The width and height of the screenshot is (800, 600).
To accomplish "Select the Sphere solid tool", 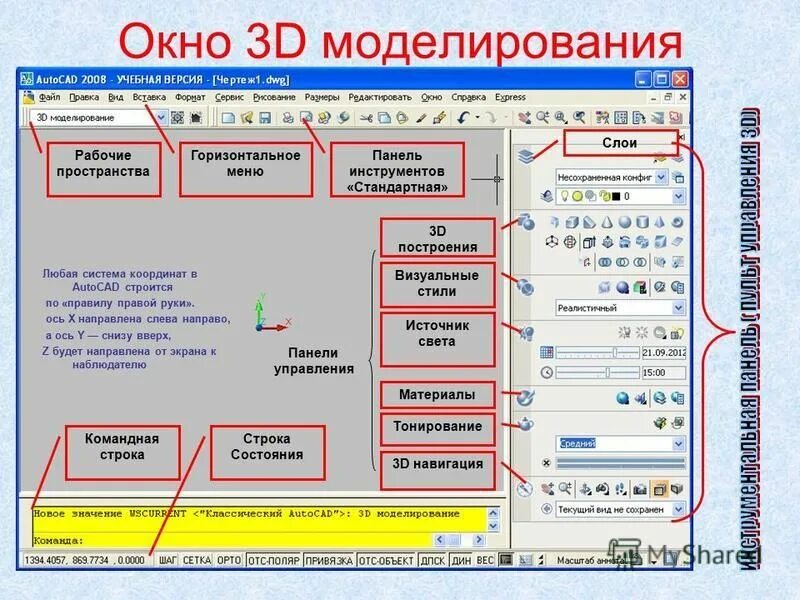I will 624,222.
